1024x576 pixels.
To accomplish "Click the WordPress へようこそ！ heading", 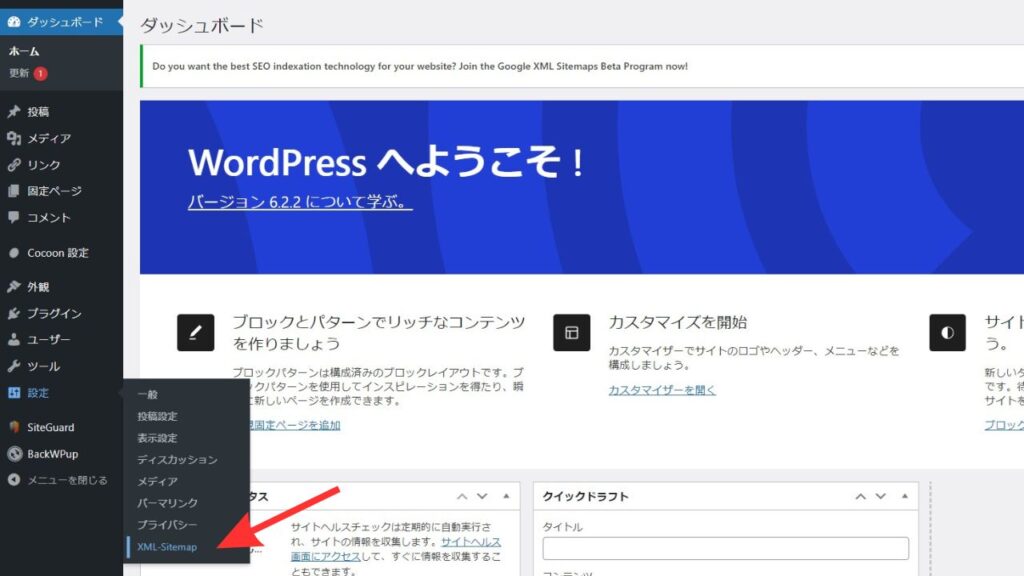I will 386,161.
